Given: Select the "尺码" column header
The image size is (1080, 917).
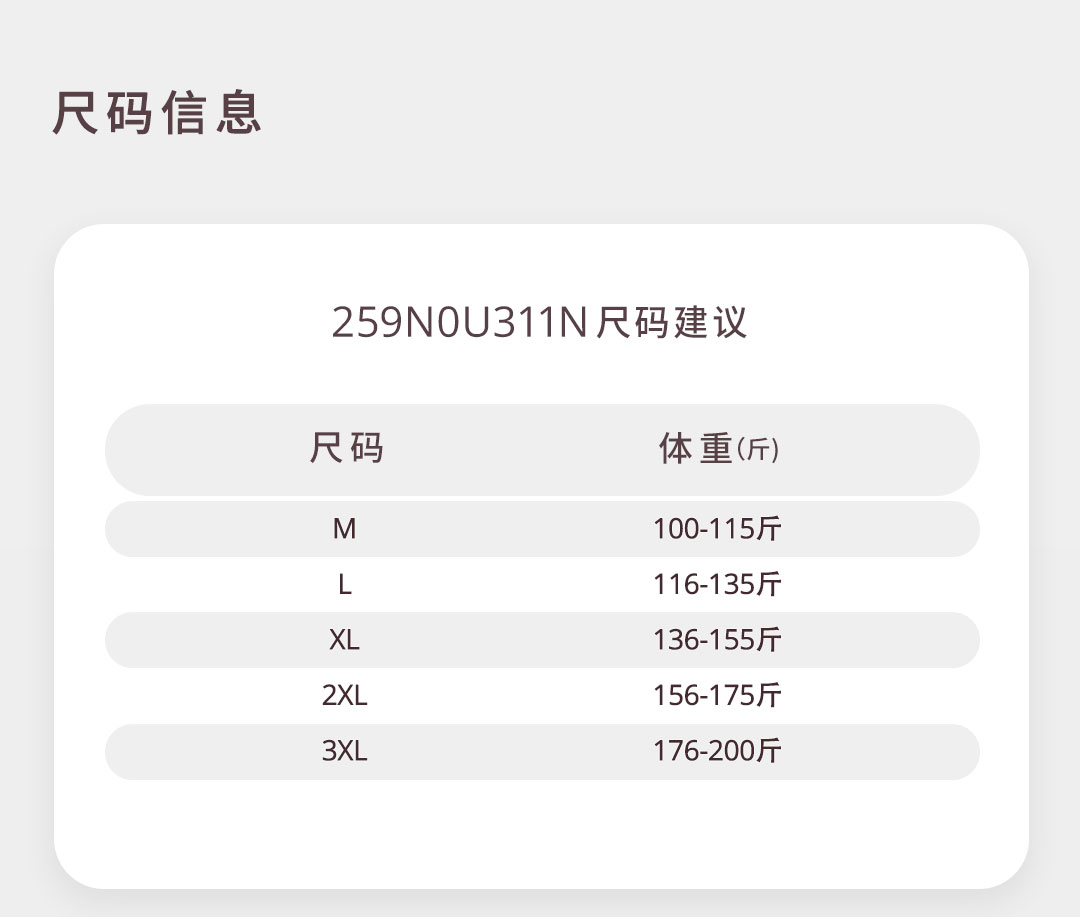Looking at the screenshot, I should [346, 448].
